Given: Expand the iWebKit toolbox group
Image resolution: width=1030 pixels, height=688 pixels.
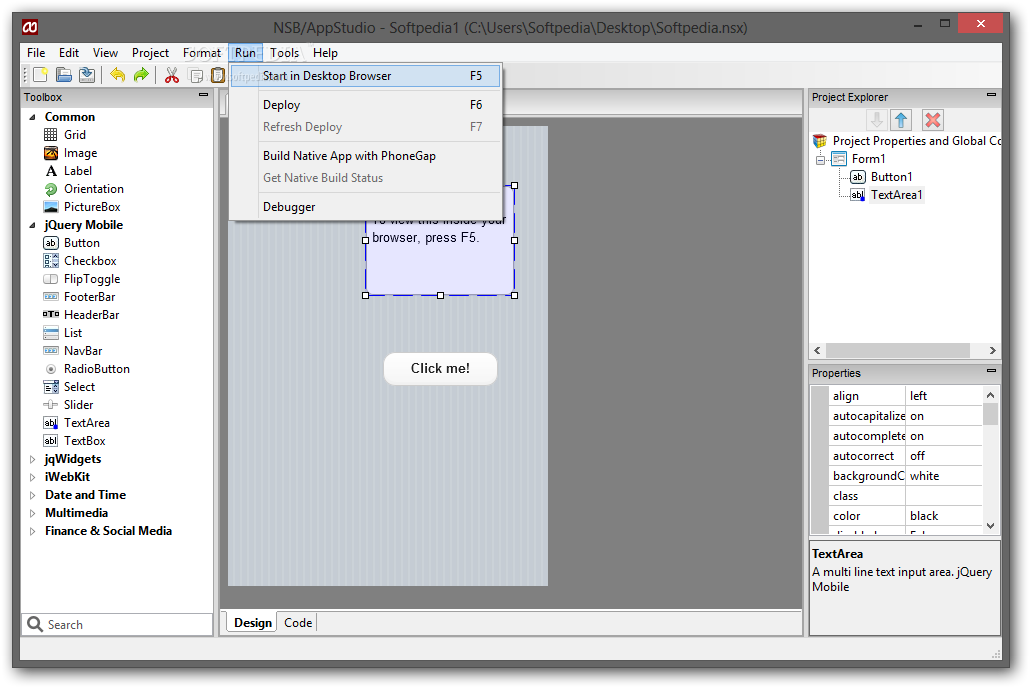Looking at the screenshot, I should coord(32,477).
